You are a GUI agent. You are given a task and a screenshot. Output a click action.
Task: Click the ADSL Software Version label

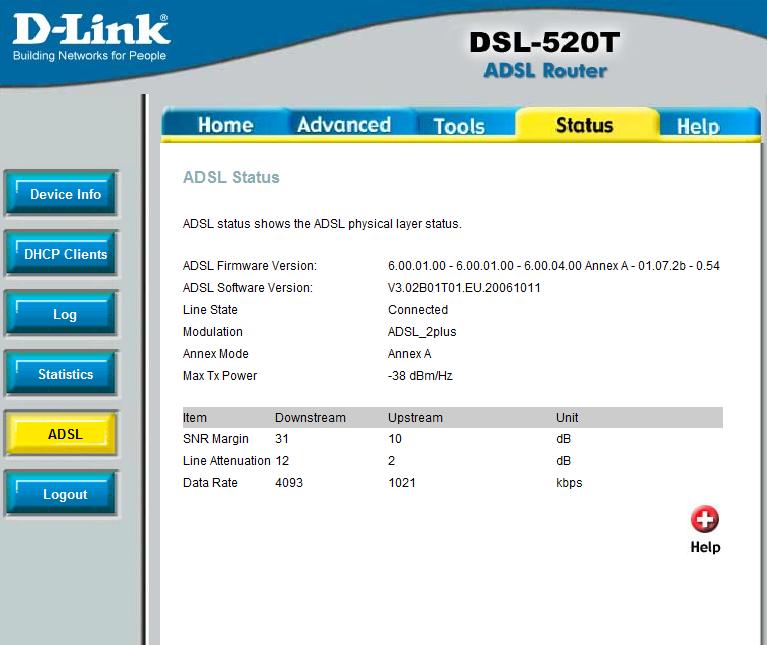[248, 288]
